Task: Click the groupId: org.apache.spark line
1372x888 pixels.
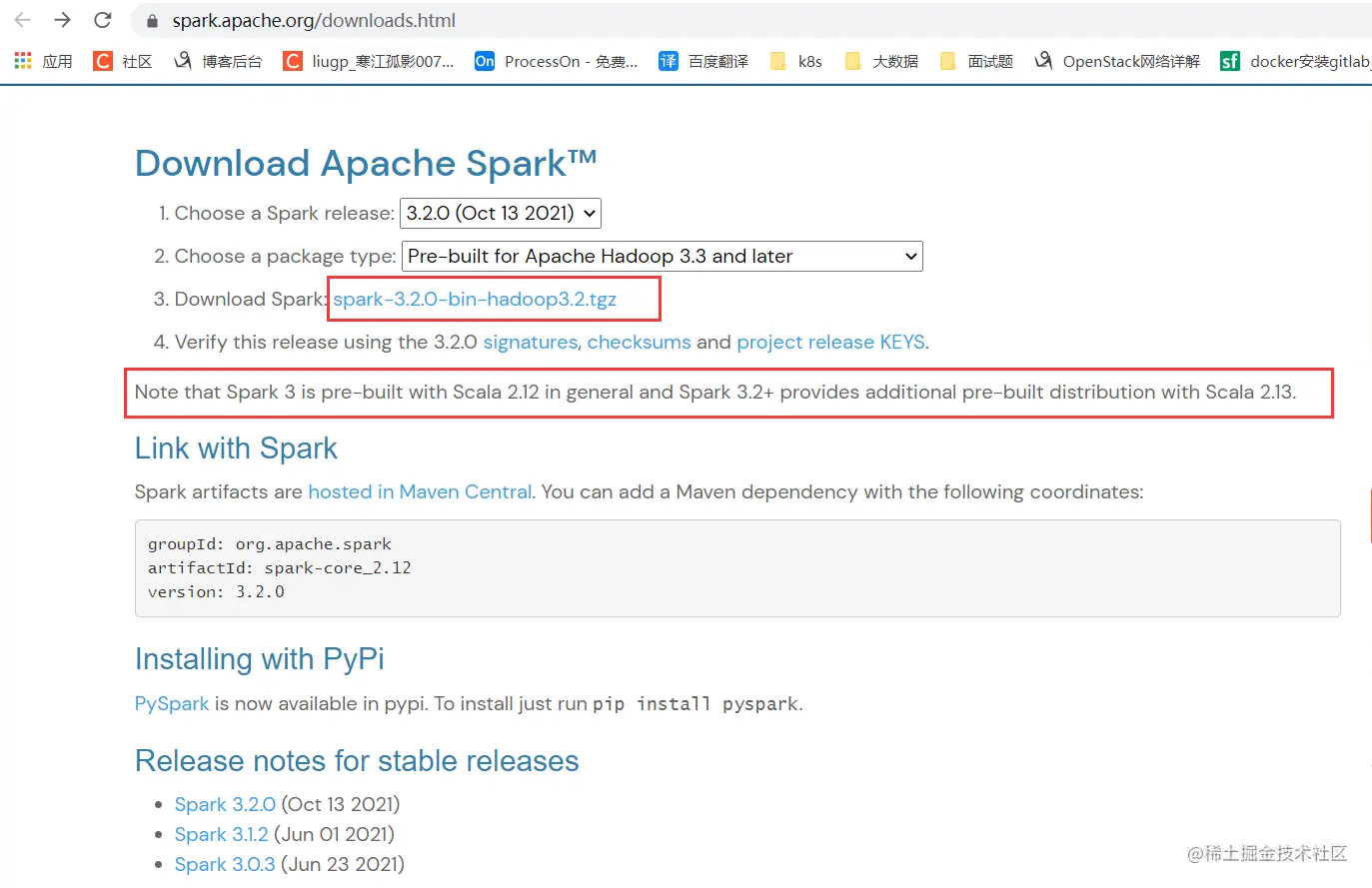Action: pyautogui.click(x=270, y=544)
